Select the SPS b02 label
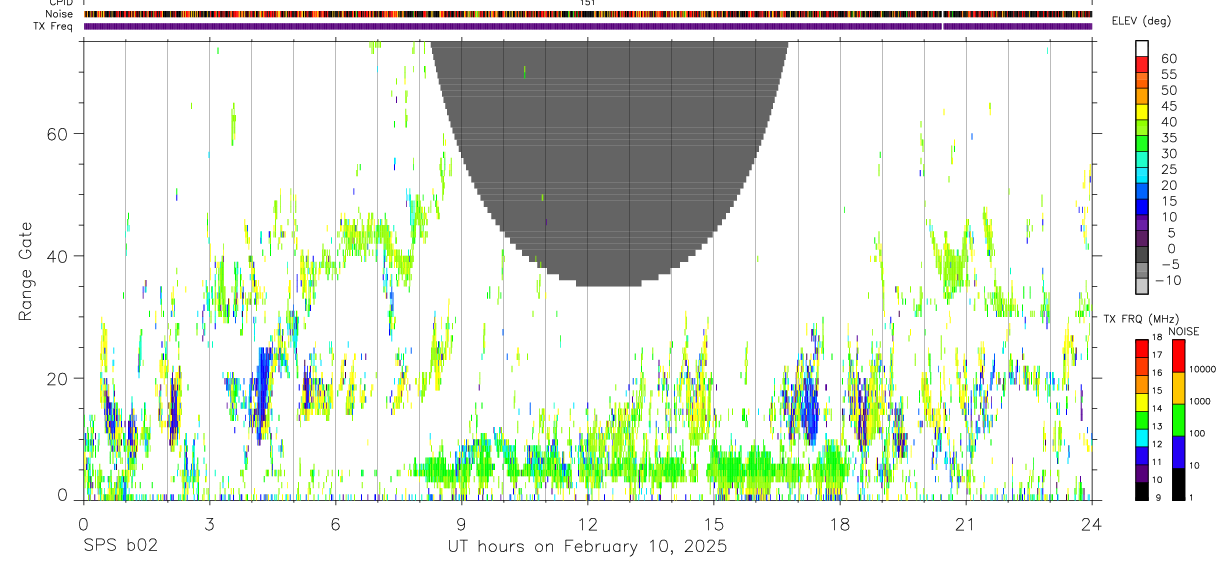Image resolution: width=1228 pixels, height=567 pixels. [x=120, y=547]
